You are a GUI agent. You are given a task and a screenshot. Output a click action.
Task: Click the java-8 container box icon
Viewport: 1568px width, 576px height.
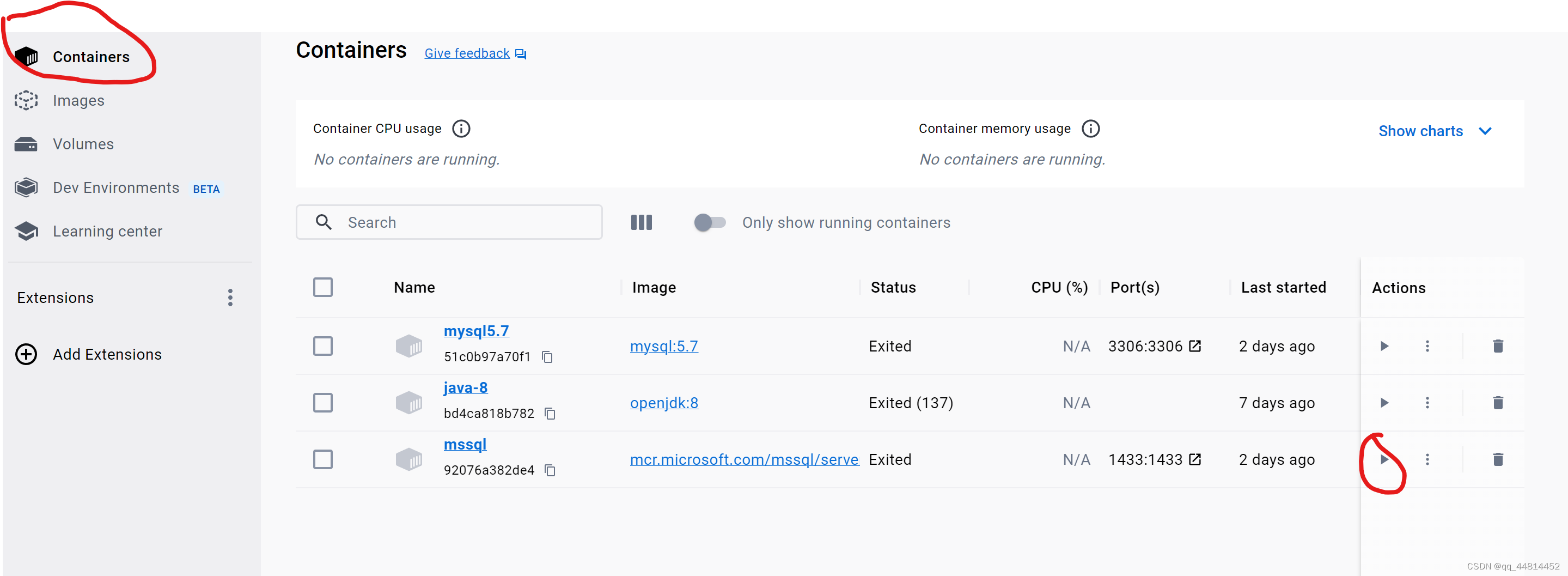pos(409,403)
